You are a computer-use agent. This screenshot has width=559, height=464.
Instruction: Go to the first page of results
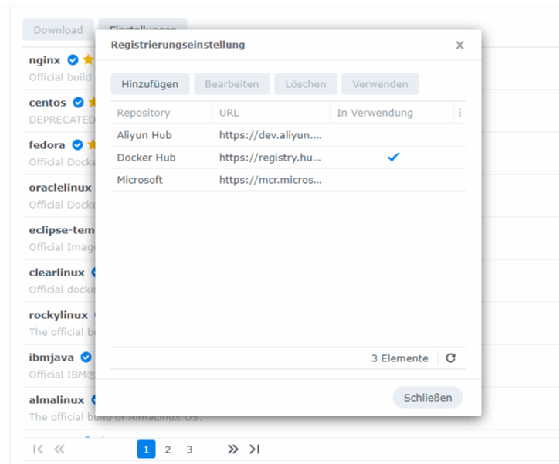click(38, 449)
